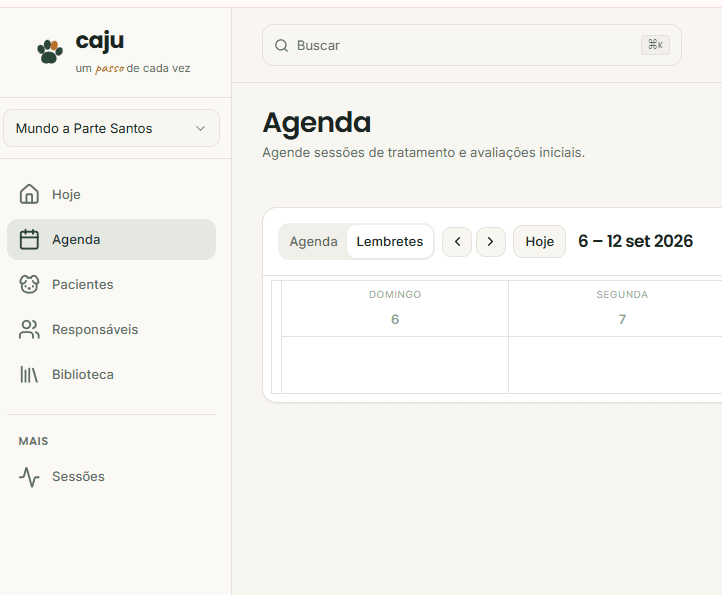This screenshot has height=595, width=722.
Task: Switch to the Lembretes tab
Action: (x=390, y=241)
